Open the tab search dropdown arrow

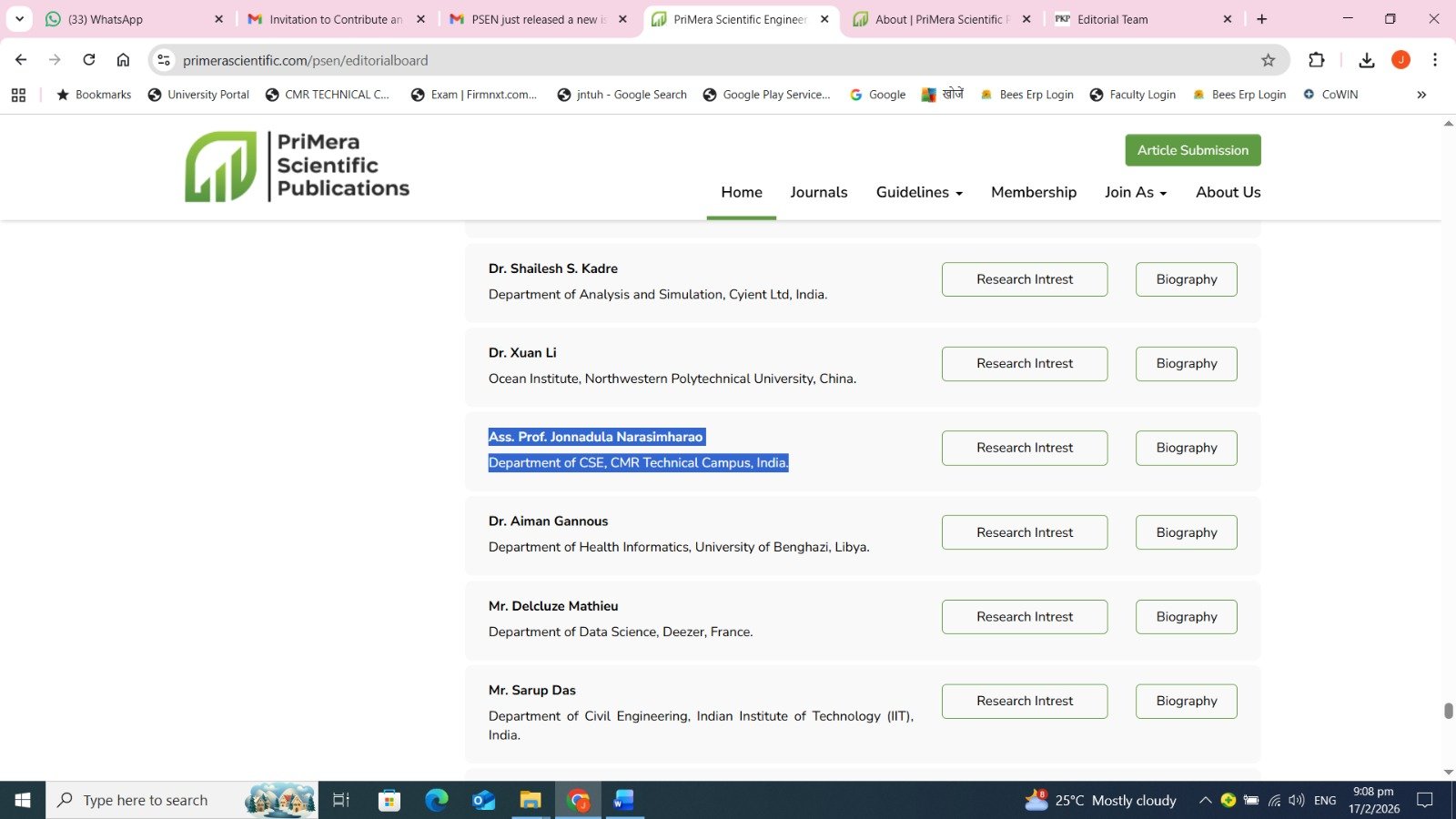pyautogui.click(x=19, y=19)
